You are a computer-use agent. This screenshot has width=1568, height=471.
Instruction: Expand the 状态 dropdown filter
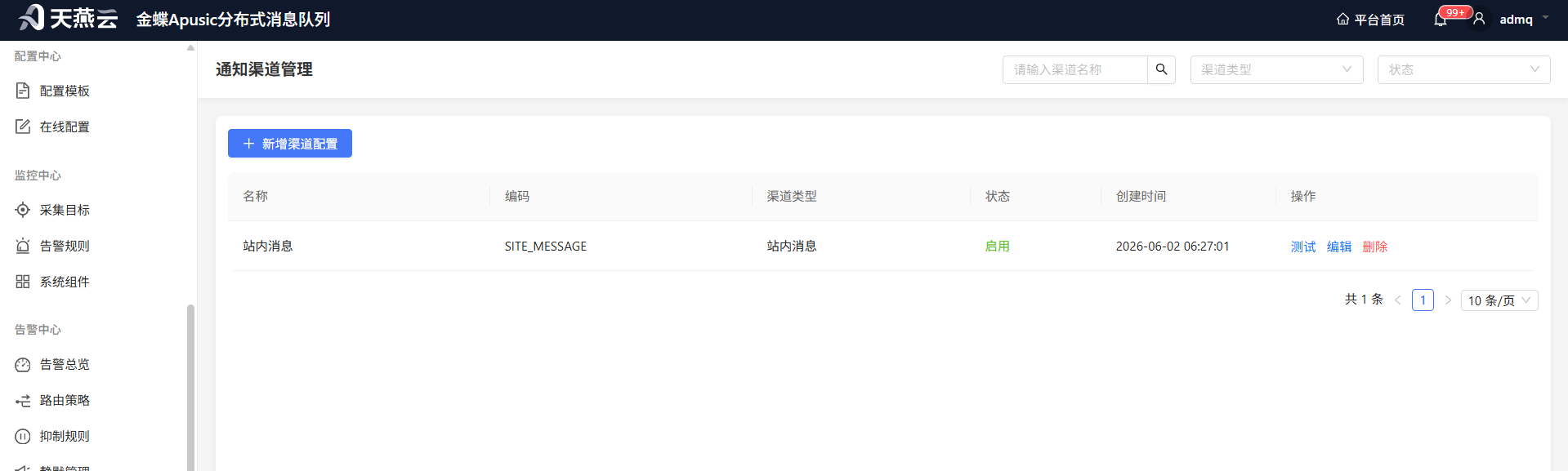tap(1463, 69)
